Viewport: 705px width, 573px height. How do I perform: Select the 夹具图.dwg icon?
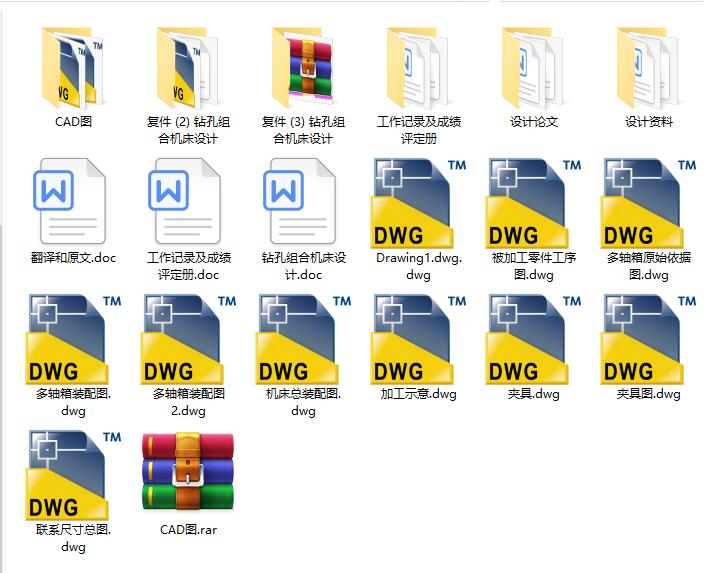(x=648, y=339)
